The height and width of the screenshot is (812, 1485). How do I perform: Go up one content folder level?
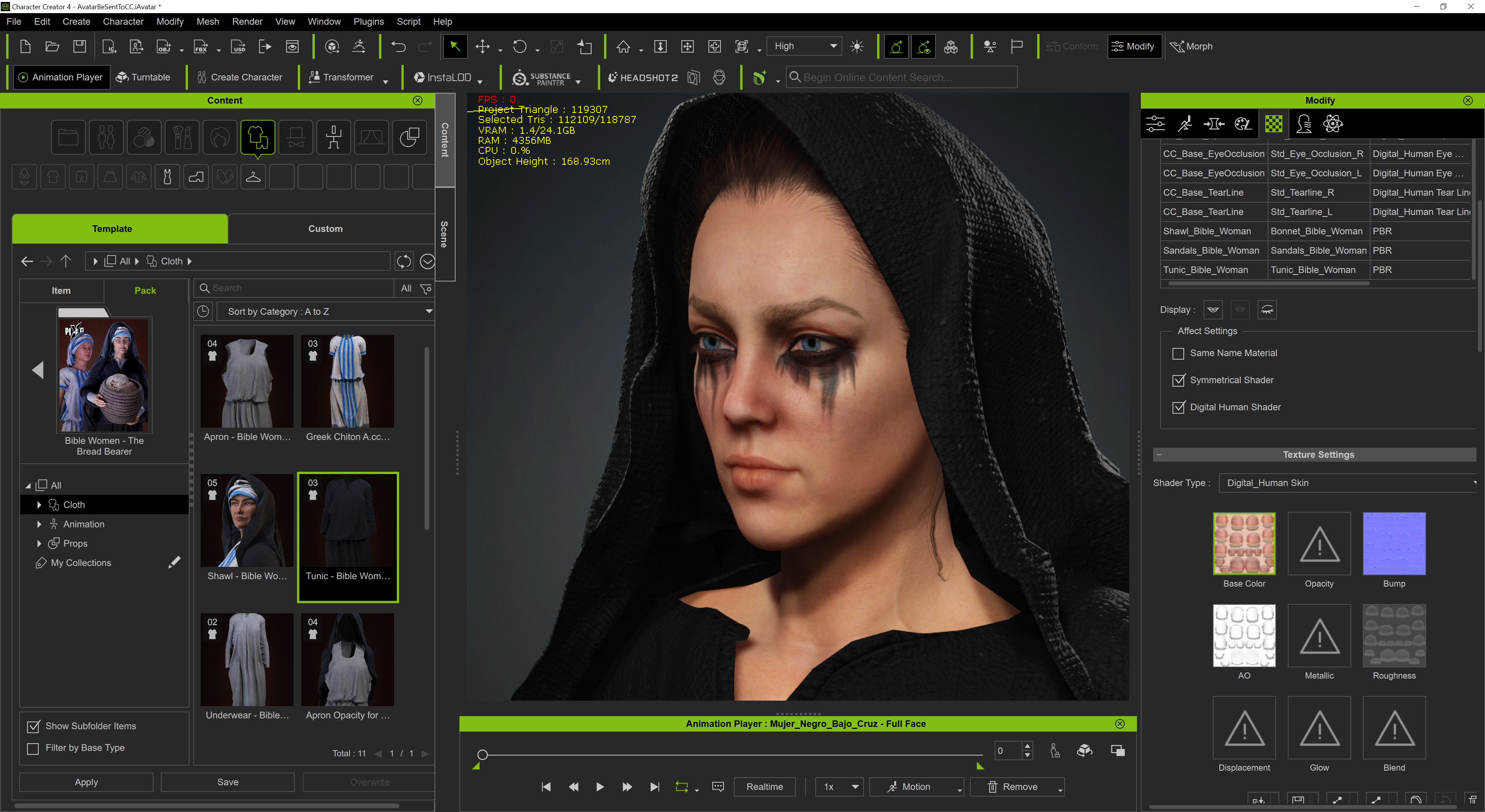(x=66, y=262)
